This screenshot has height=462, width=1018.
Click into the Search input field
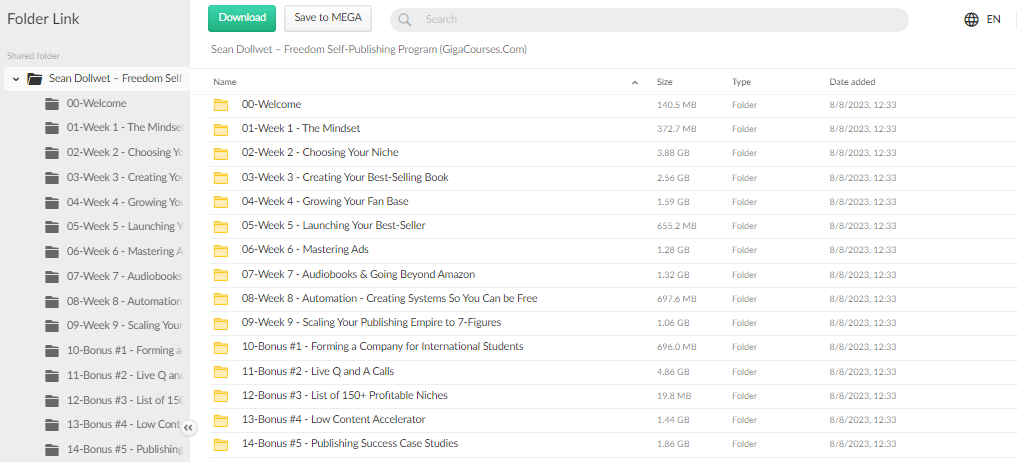(x=660, y=20)
